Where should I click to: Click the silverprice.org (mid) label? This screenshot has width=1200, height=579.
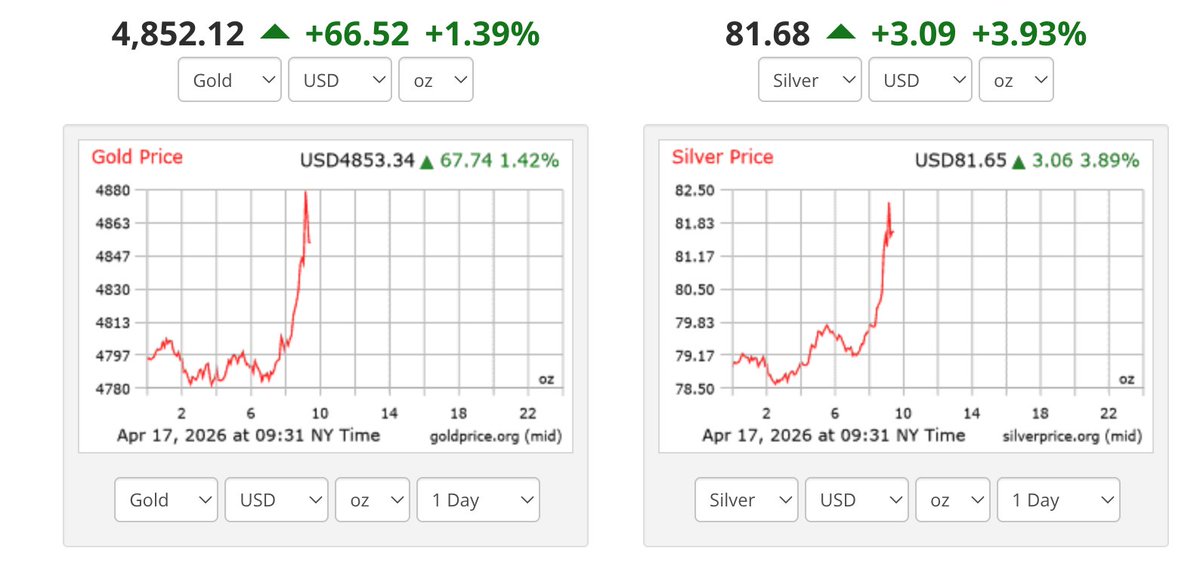[1071, 437]
